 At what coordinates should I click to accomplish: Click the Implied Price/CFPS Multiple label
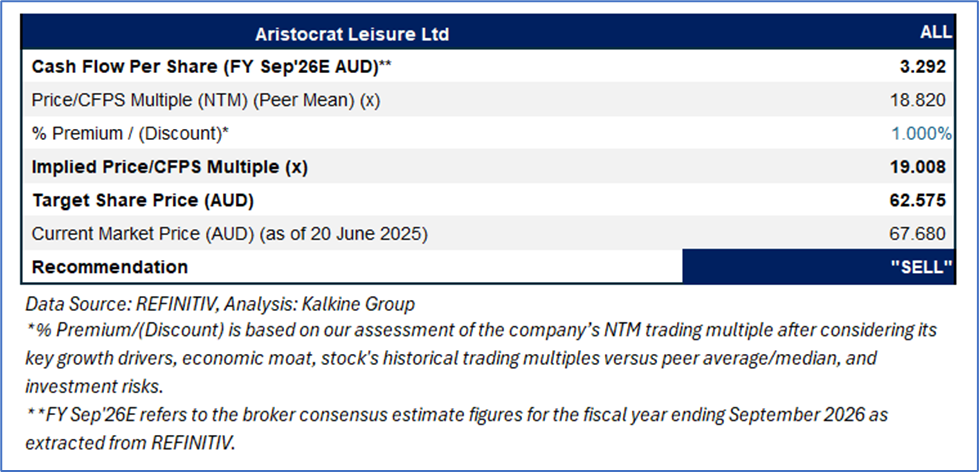point(169,167)
